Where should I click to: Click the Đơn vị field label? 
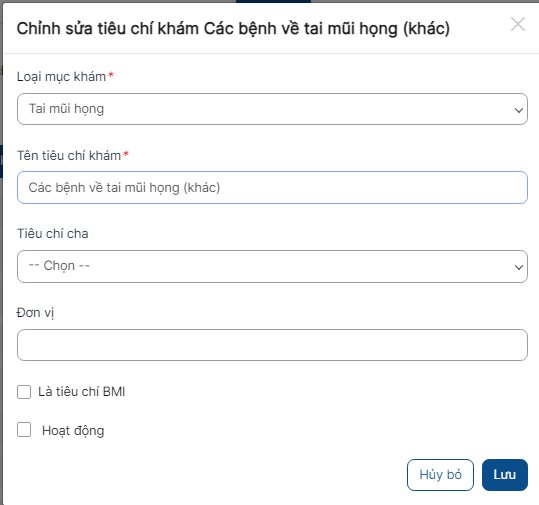tap(35, 313)
